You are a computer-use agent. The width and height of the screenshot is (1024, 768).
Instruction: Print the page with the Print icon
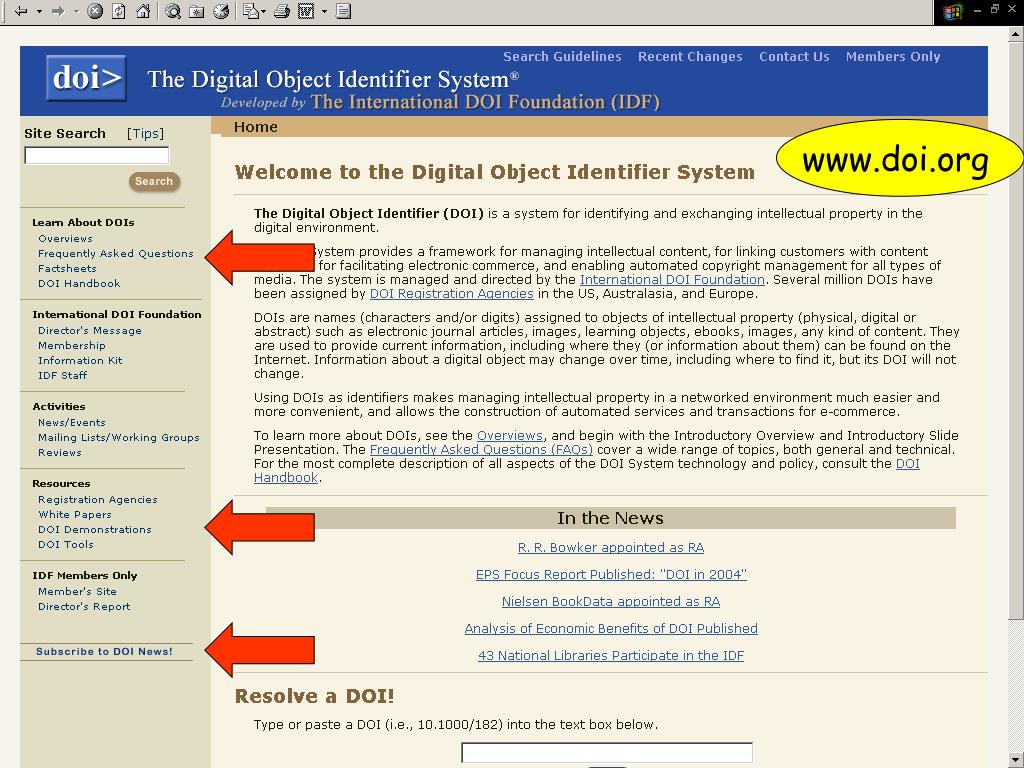(281, 11)
